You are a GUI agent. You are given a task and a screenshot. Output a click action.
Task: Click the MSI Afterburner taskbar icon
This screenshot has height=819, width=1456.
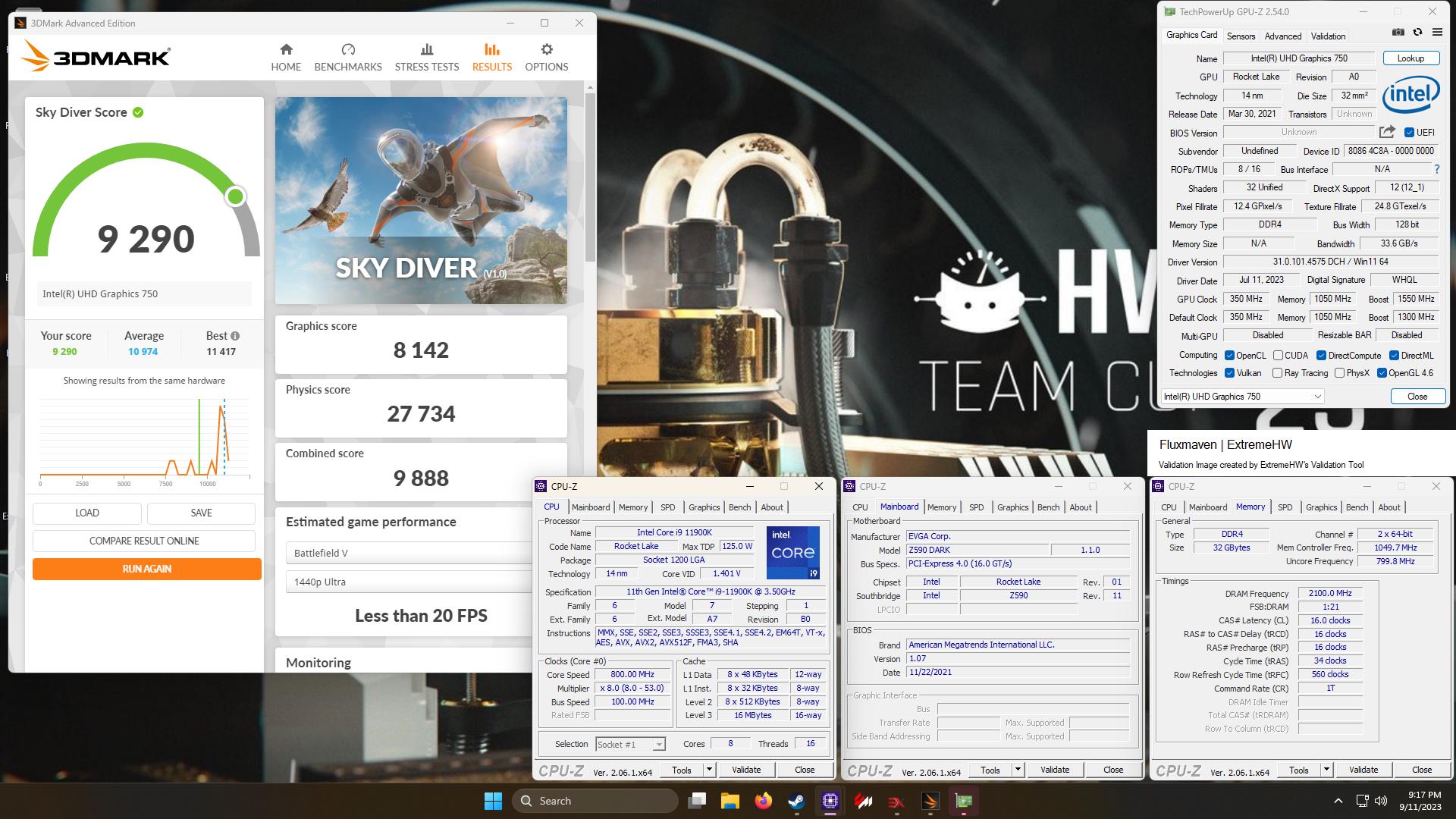pos(863,801)
